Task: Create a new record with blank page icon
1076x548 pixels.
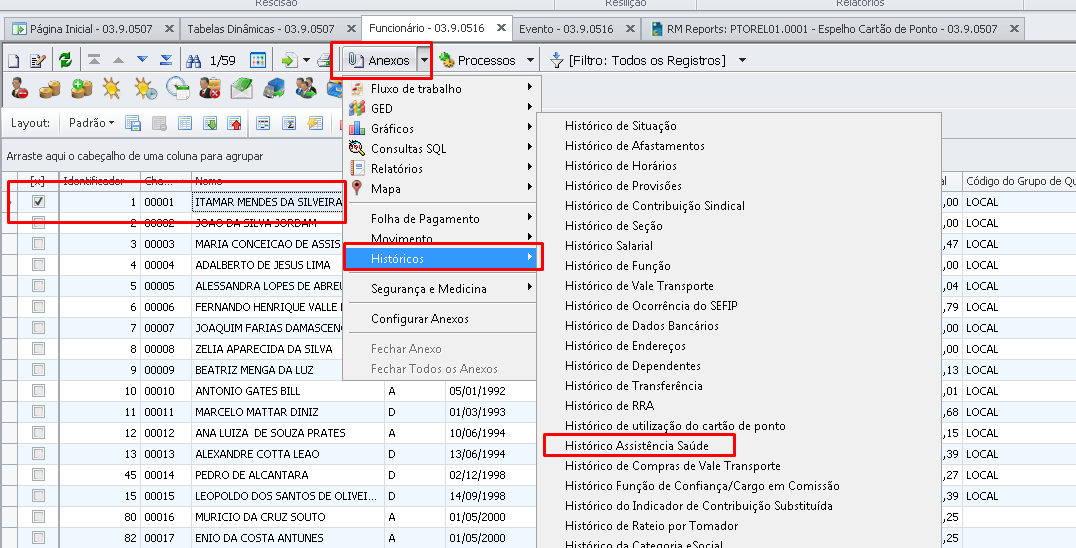Action: click(14, 60)
